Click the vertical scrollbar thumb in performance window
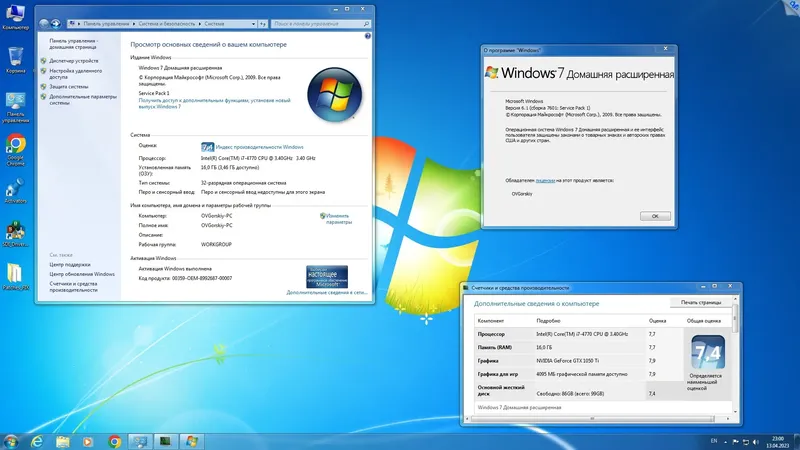The image size is (800, 450). click(735, 318)
